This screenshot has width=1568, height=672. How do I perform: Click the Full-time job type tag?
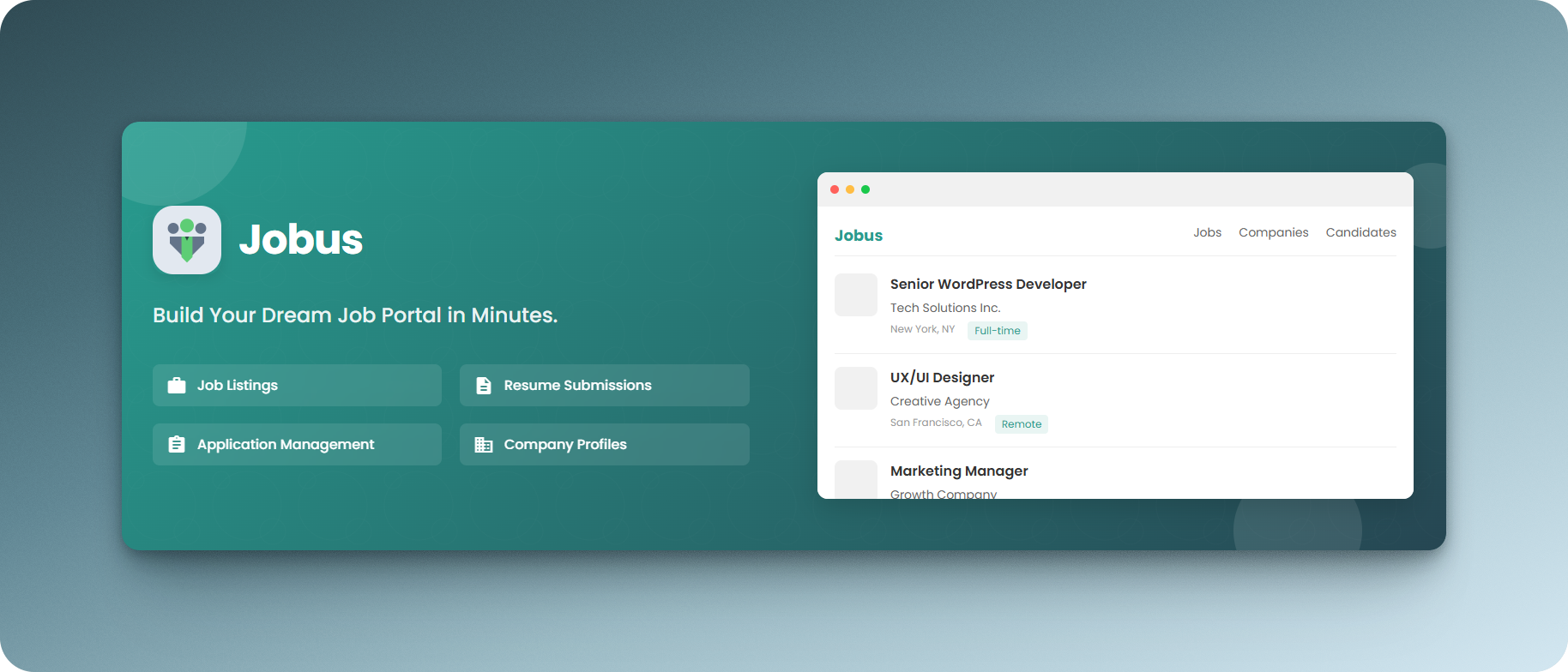click(998, 331)
